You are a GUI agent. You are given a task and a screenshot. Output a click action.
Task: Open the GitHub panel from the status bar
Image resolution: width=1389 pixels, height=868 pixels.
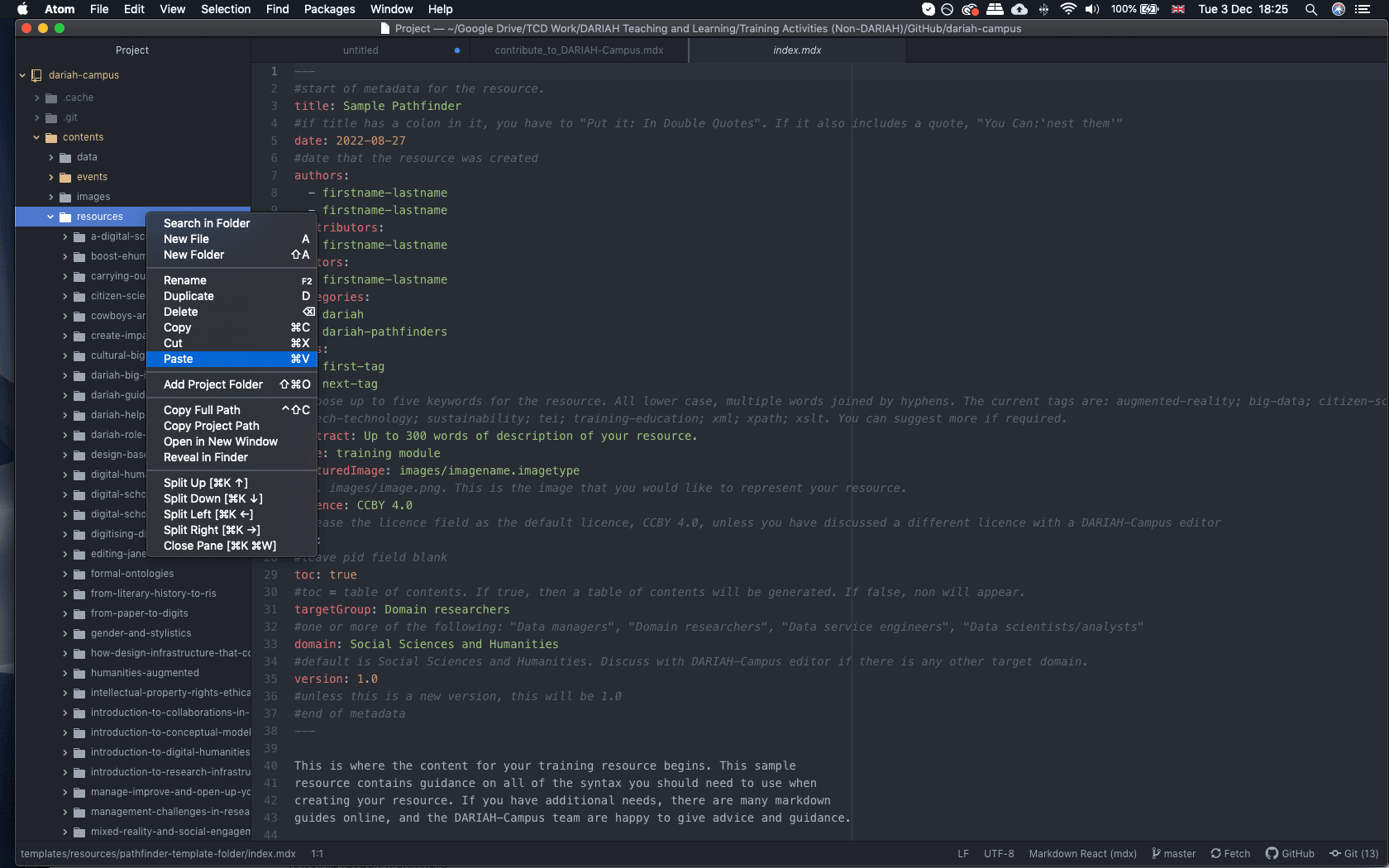click(1290, 853)
